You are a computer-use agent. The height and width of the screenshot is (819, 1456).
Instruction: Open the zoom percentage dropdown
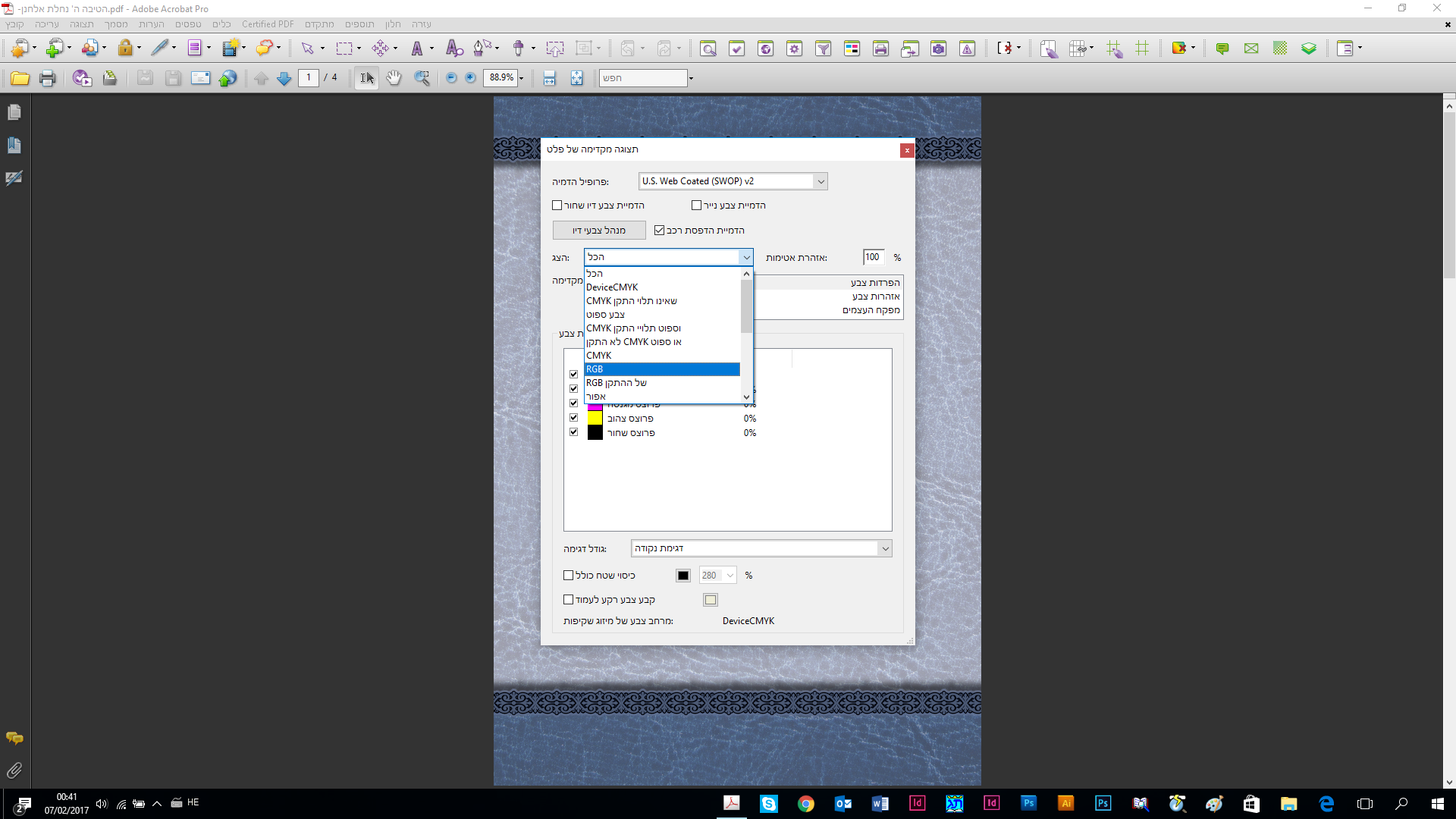pyautogui.click(x=521, y=78)
